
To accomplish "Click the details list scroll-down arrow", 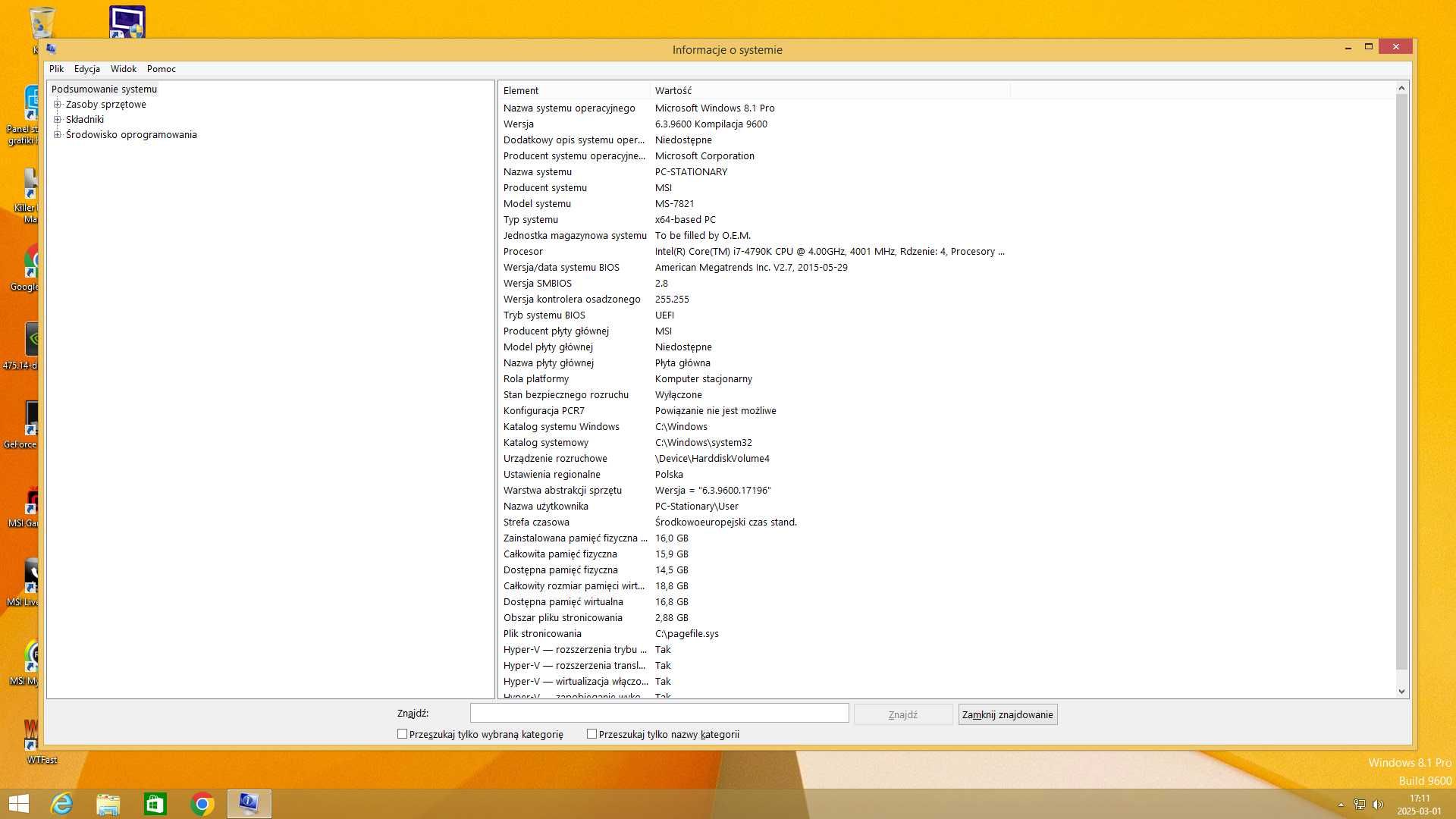I will (1401, 692).
